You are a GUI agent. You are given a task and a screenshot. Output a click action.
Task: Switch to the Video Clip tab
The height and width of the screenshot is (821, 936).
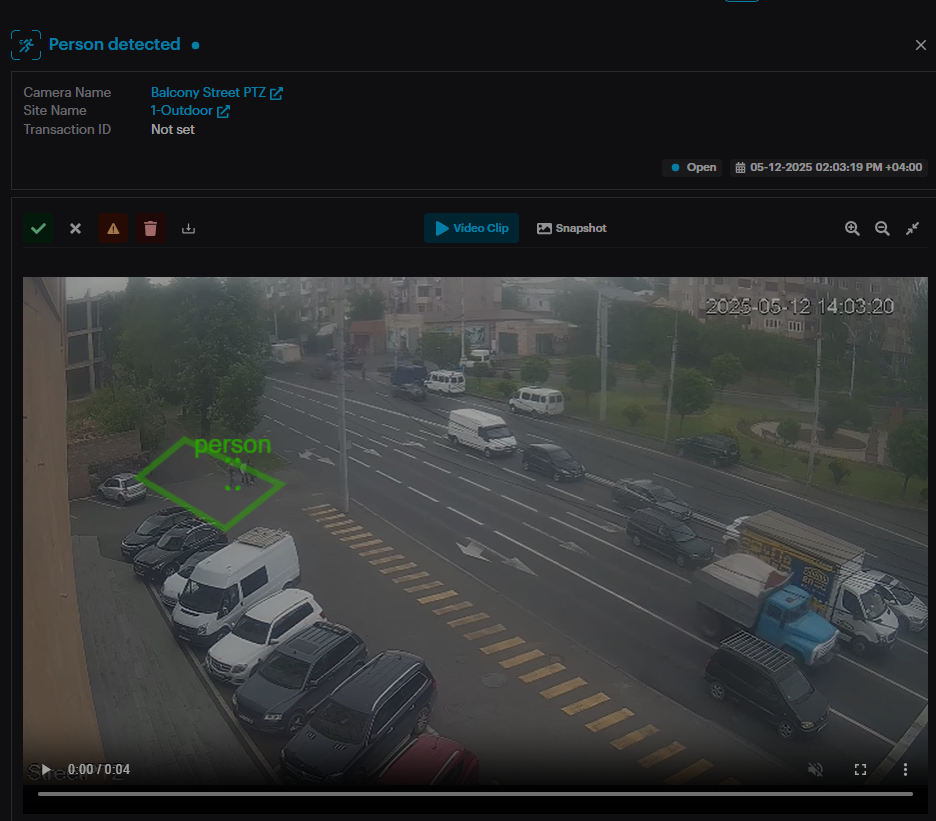coord(471,229)
